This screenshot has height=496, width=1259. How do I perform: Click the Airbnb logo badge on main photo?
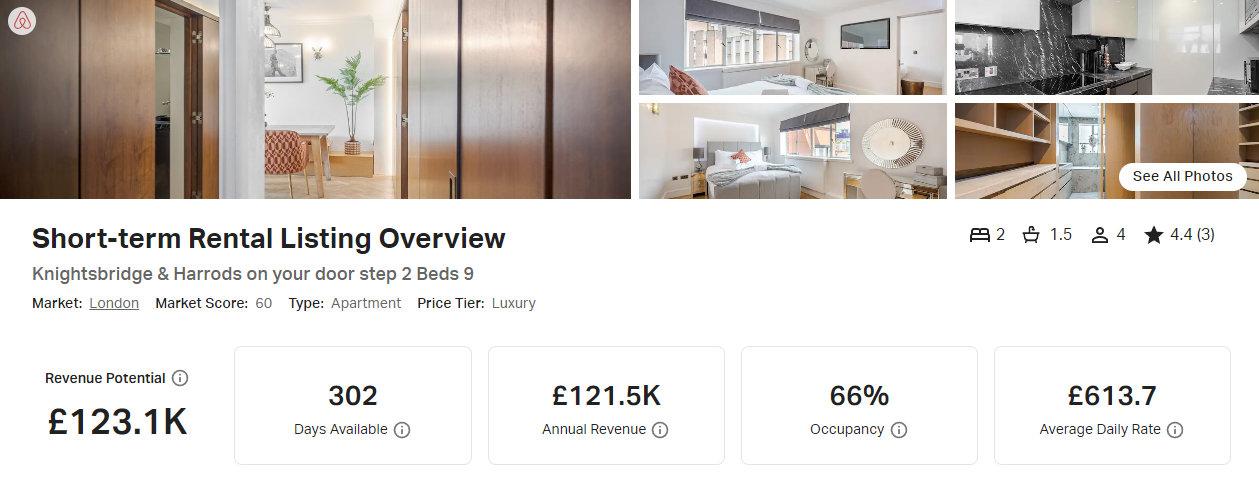22,20
